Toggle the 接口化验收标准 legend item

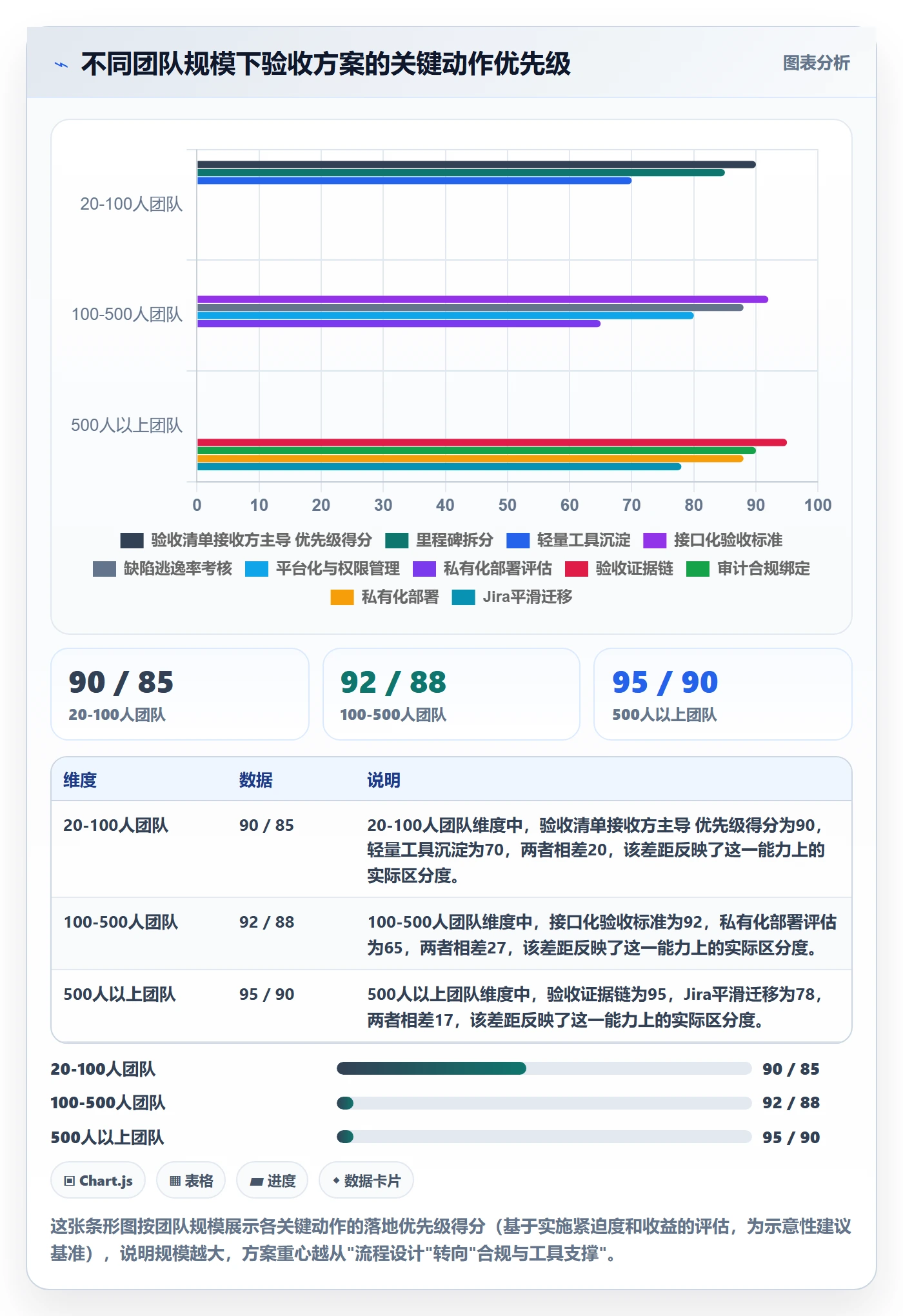point(713,540)
